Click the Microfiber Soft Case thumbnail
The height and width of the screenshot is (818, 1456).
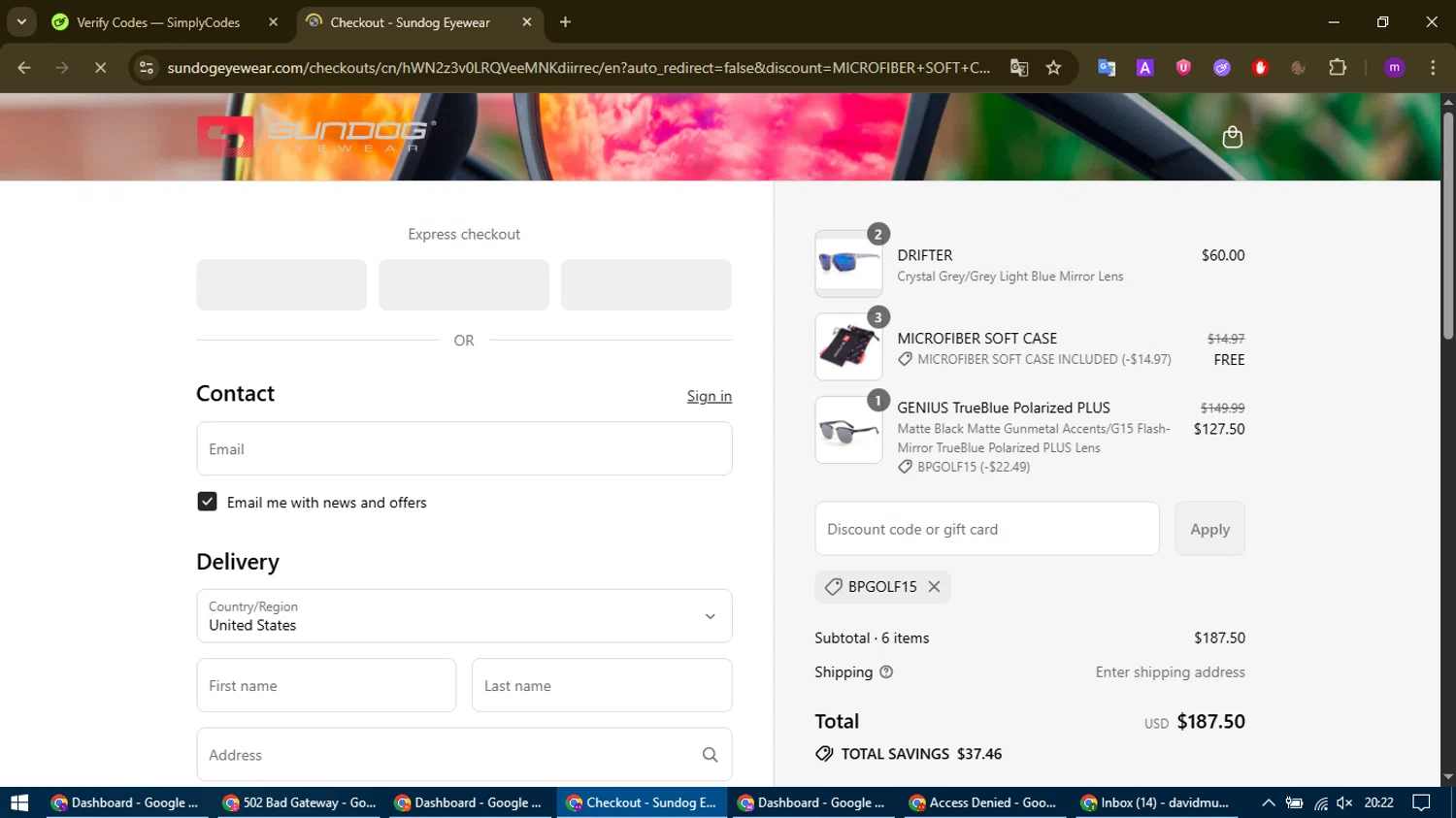click(848, 346)
